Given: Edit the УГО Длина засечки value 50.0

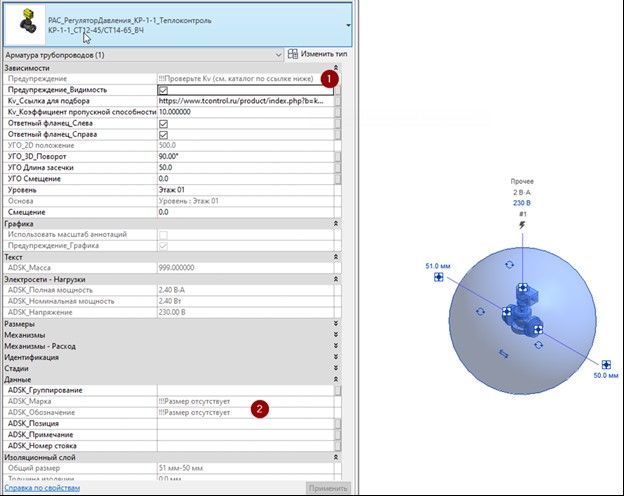Looking at the screenshot, I should click(x=246, y=168).
